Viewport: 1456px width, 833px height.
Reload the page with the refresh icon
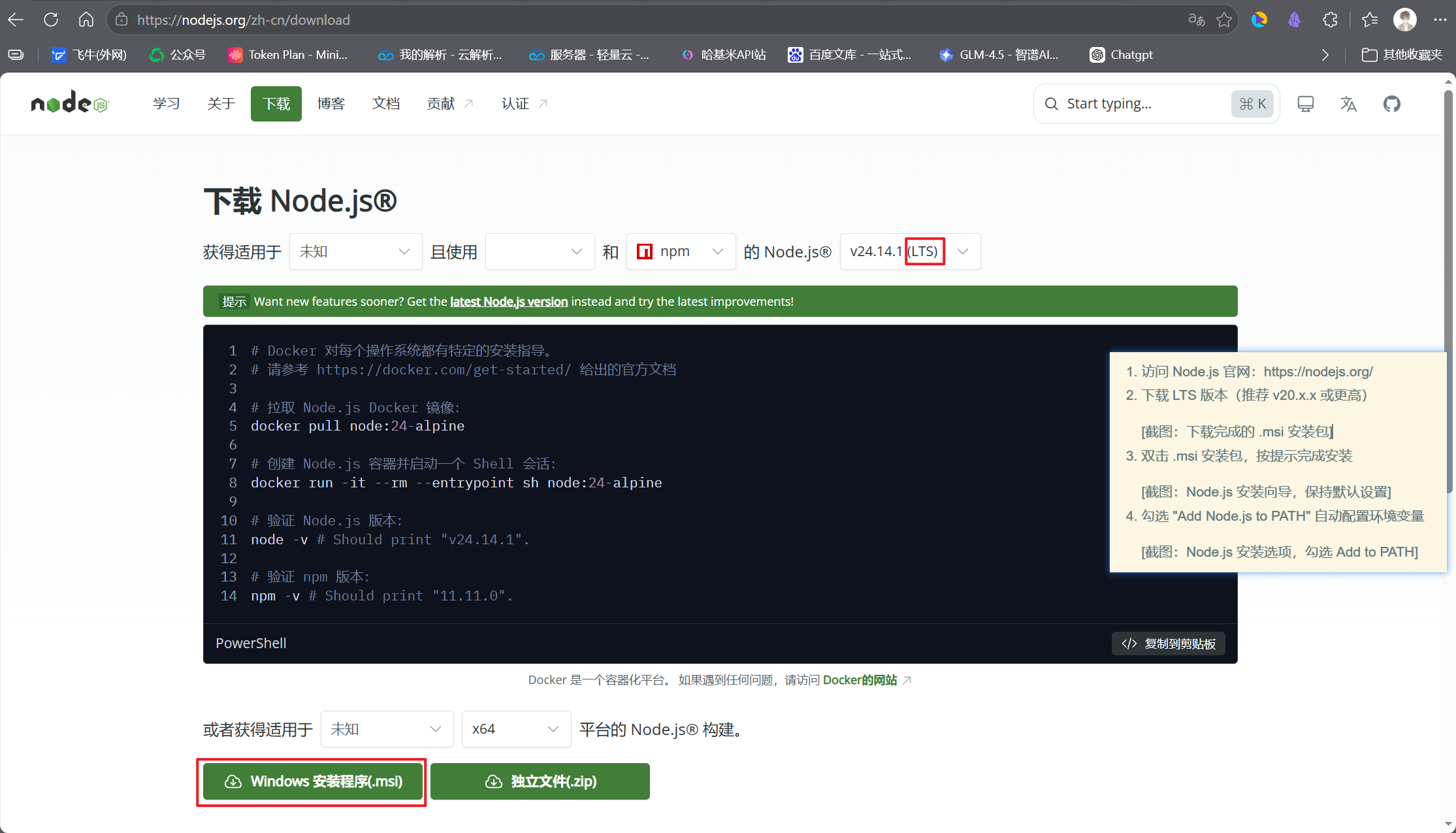point(51,20)
